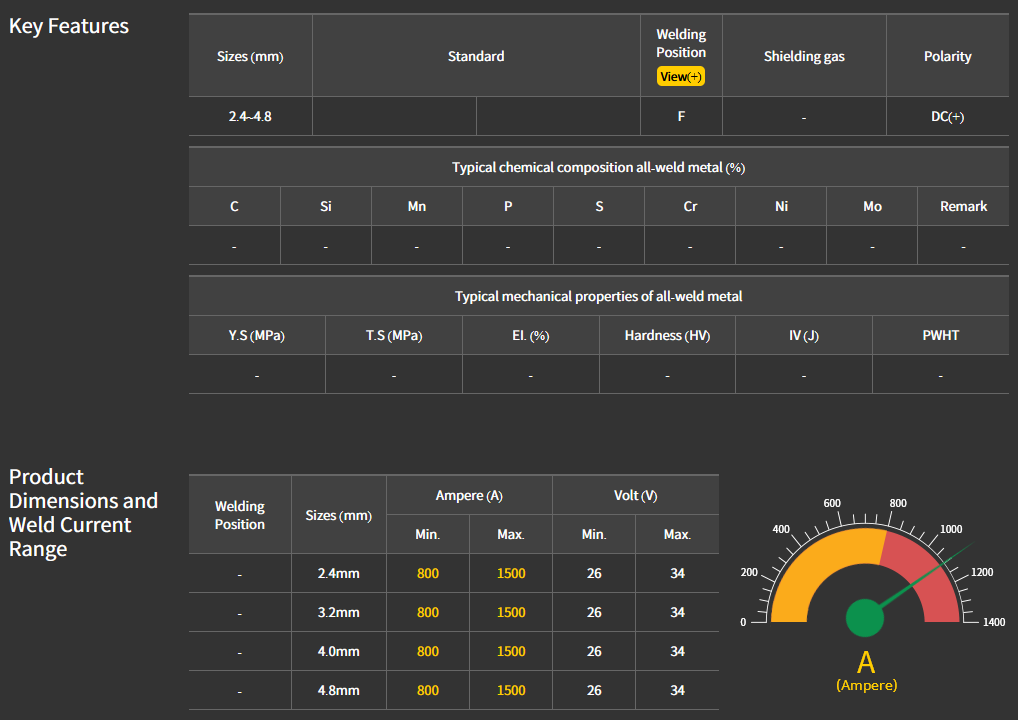Viewport: 1018px width, 720px height.
Task: Click the Ampere (A) table header
Action: tap(469, 496)
